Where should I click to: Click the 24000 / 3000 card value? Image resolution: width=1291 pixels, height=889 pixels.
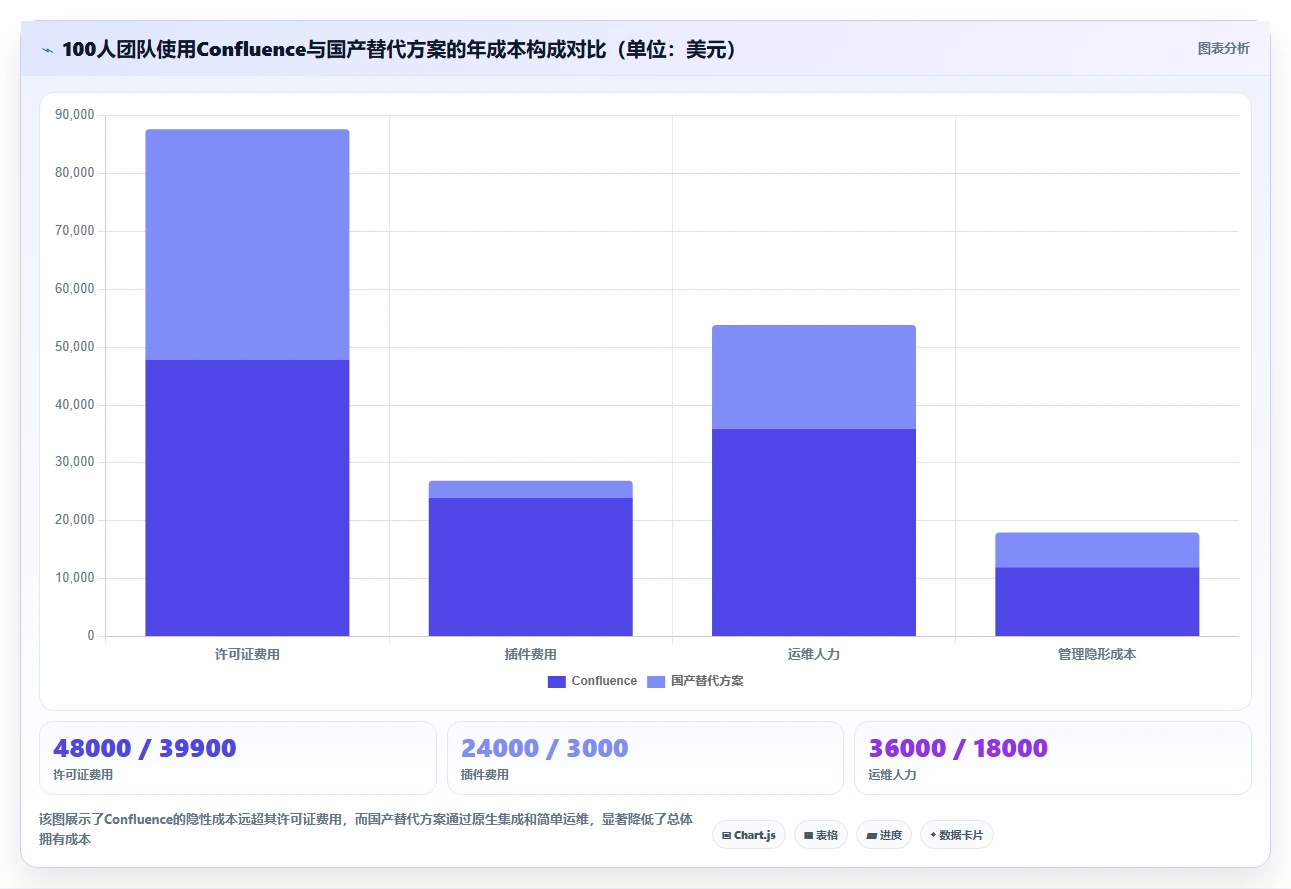point(545,748)
